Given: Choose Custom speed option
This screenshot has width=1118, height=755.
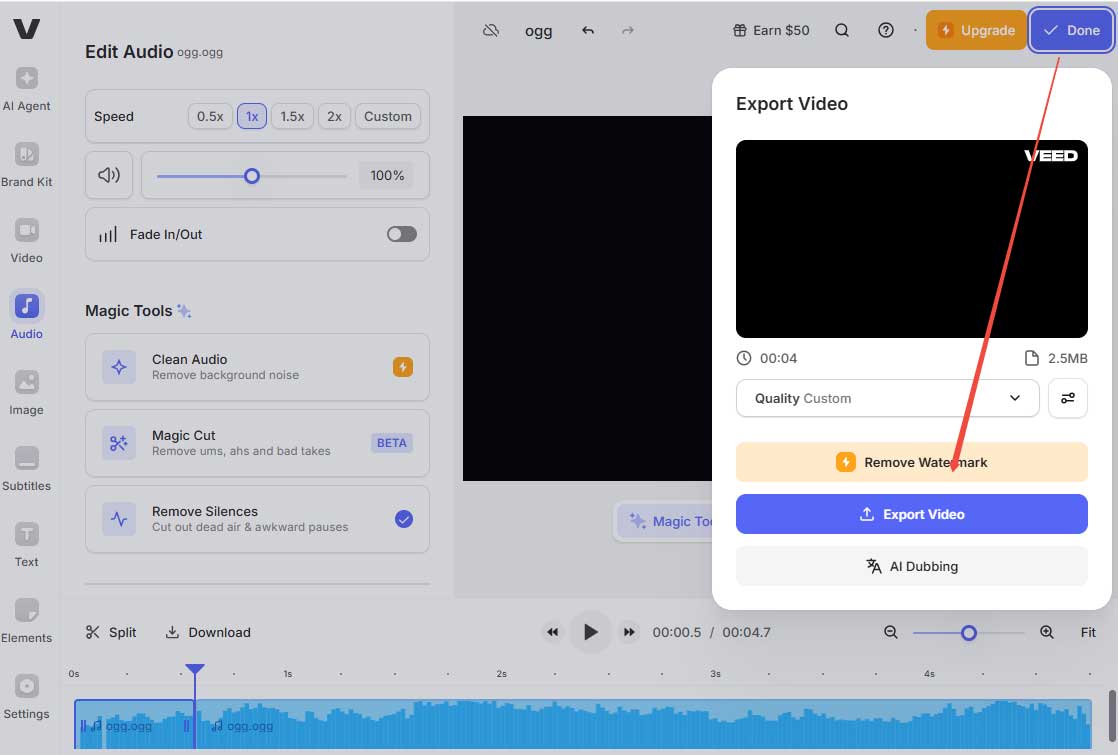Looking at the screenshot, I should (388, 116).
